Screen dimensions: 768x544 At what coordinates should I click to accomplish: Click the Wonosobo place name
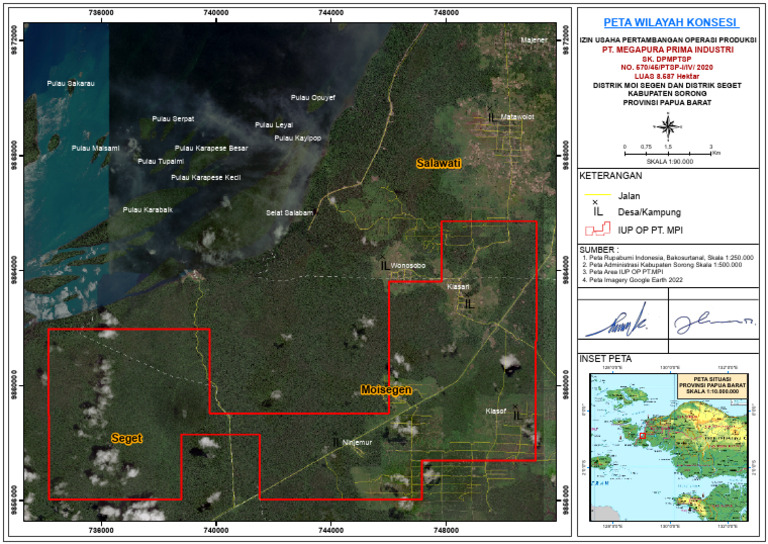(x=408, y=265)
